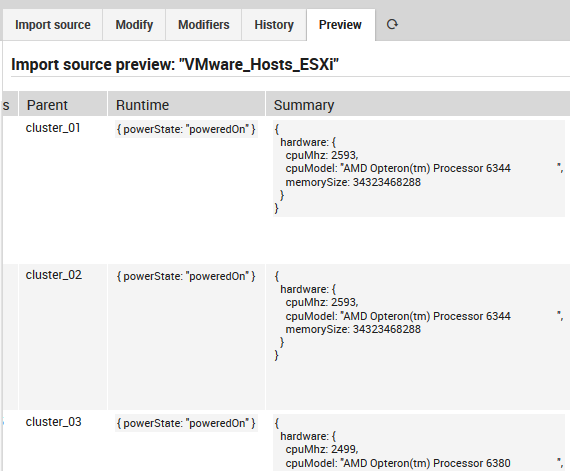Image resolution: width=570 pixels, height=471 pixels.
Task: Switch to the Modify tab
Action: point(134,25)
